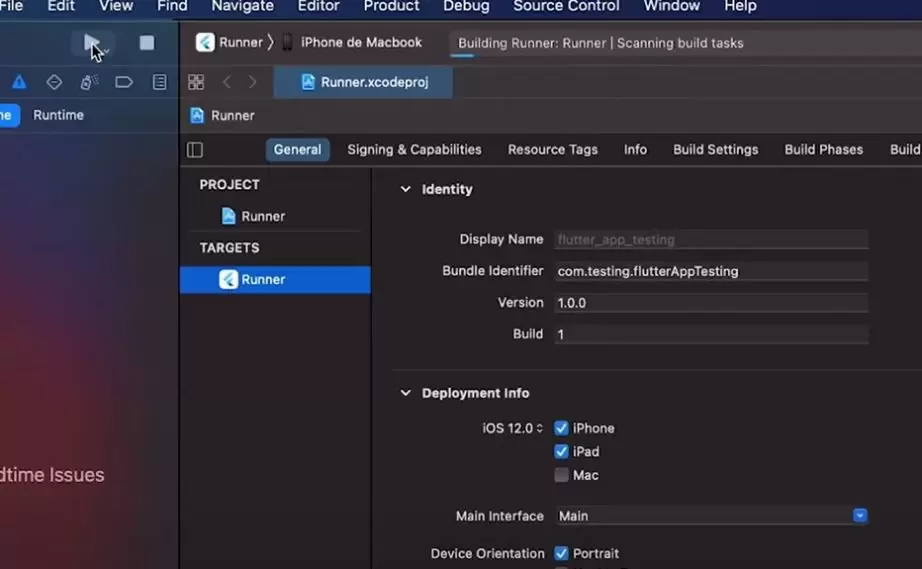Open the Help menu
Viewport: 922px width, 569px height.
coord(740,6)
